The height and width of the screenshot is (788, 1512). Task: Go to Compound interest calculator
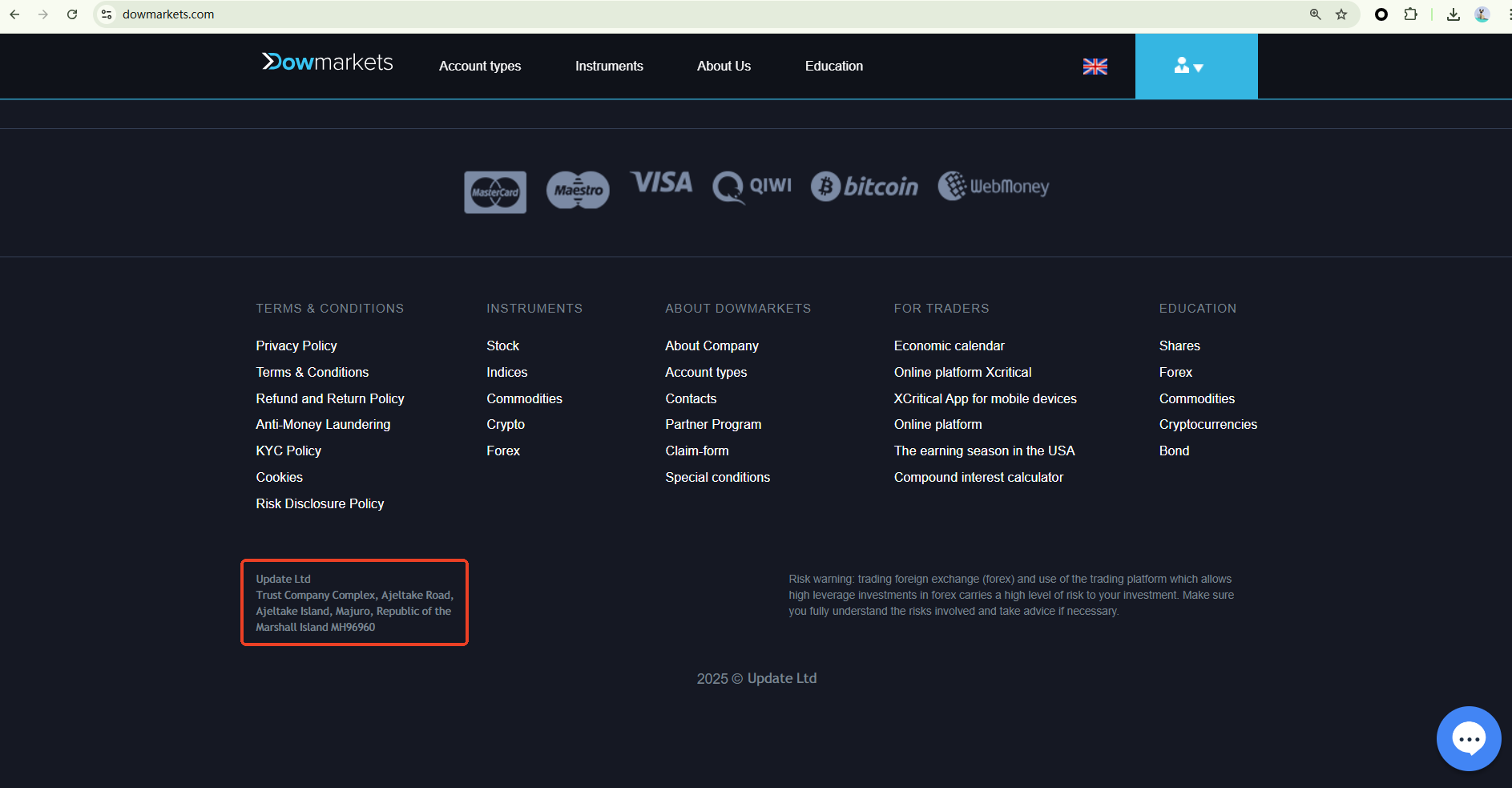(x=978, y=477)
